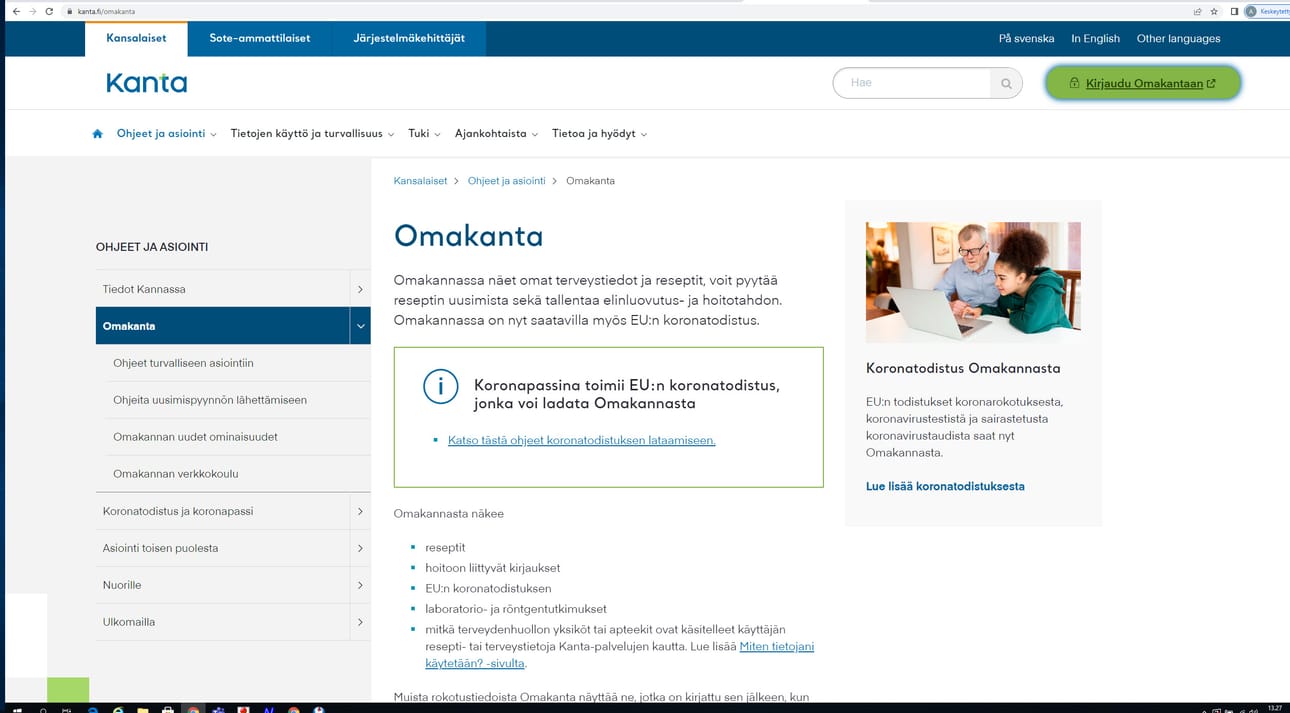
Task: Open Asiointi toisen puolesta in the sidebar
Action: [x=160, y=548]
